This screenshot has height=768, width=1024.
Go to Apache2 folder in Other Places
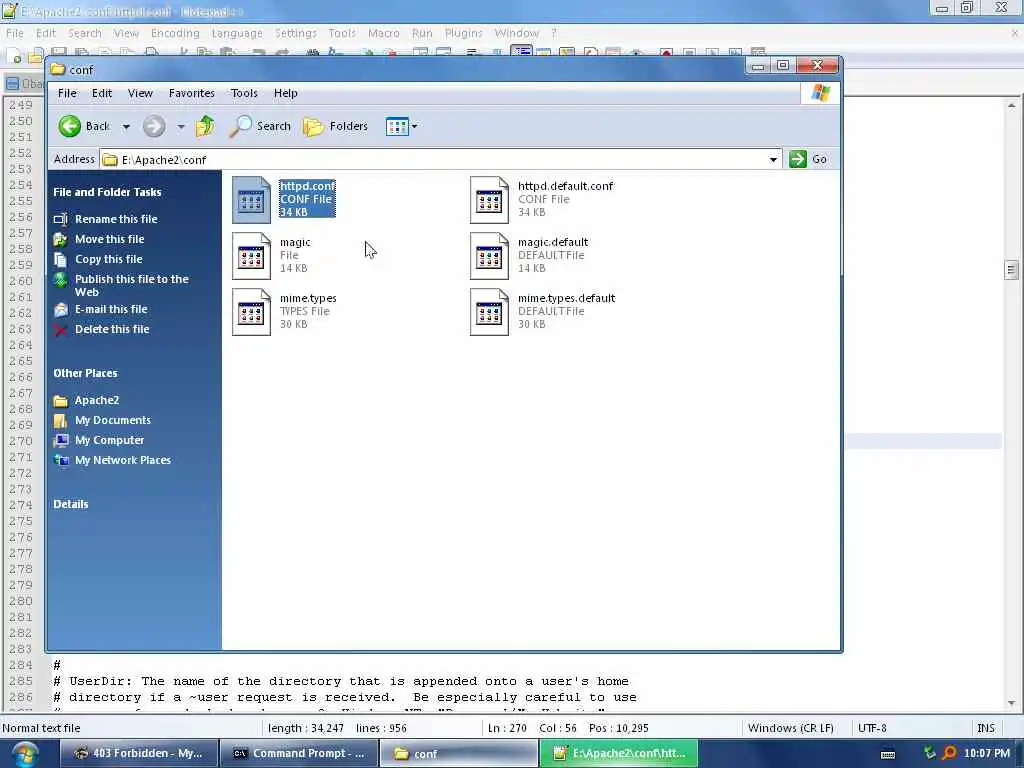pos(96,400)
